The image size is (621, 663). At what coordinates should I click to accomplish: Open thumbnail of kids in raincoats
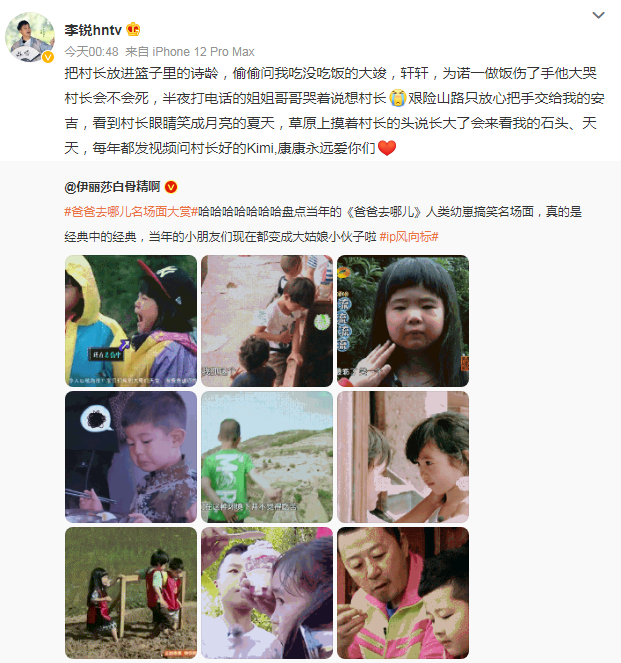click(x=131, y=321)
